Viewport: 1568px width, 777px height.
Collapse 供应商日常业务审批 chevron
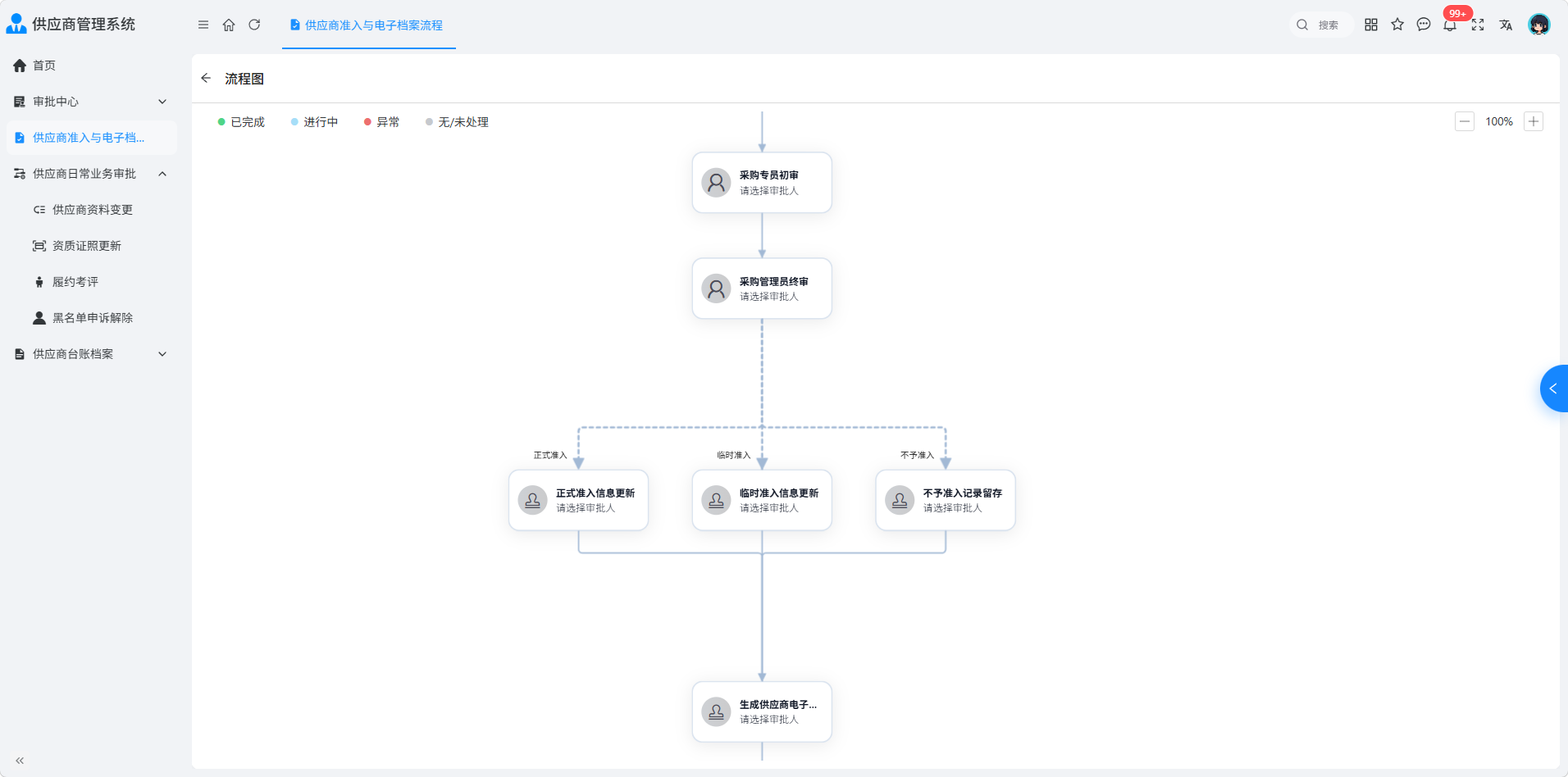point(162,174)
